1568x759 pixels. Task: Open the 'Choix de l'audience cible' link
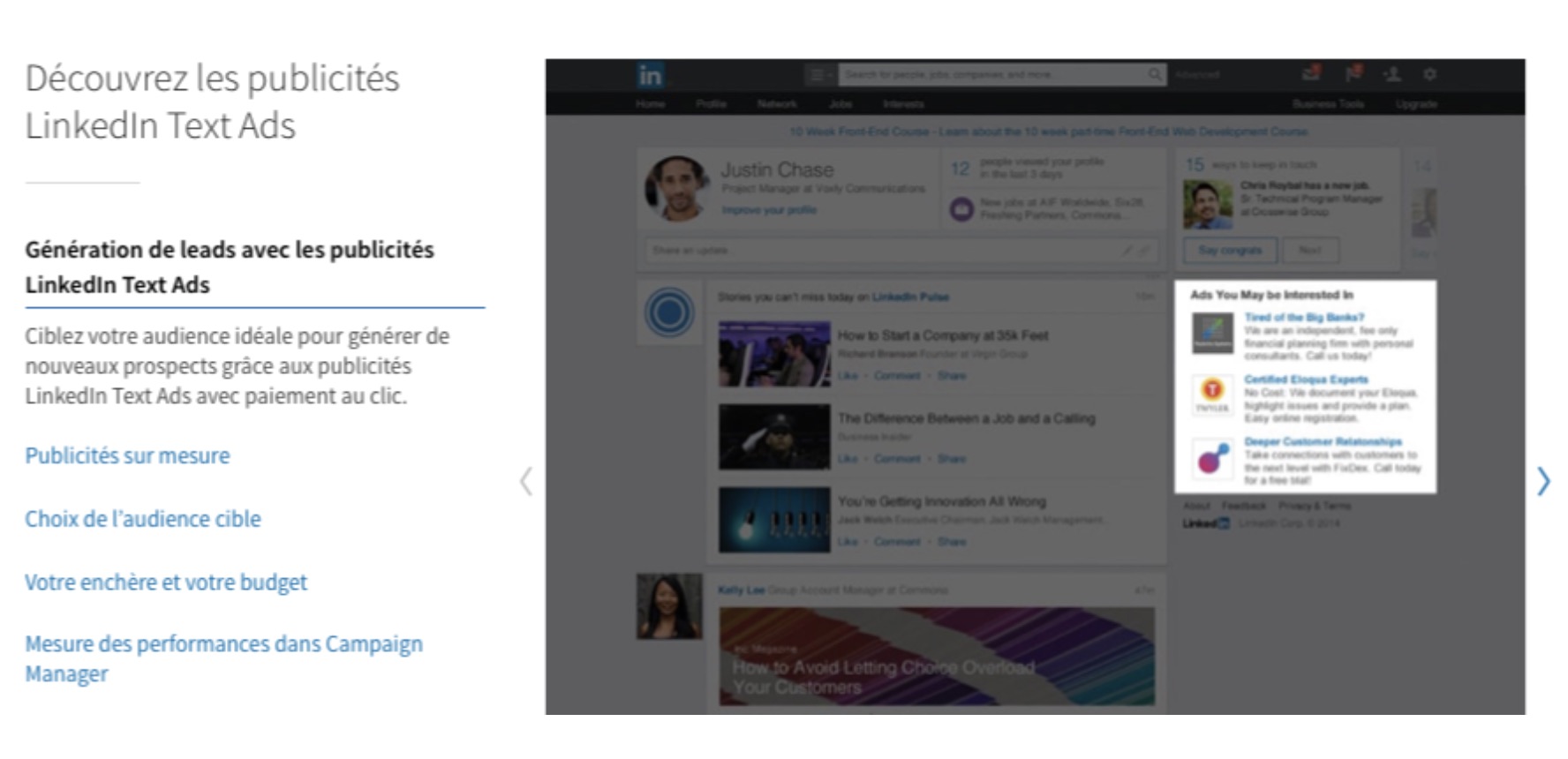point(143,519)
